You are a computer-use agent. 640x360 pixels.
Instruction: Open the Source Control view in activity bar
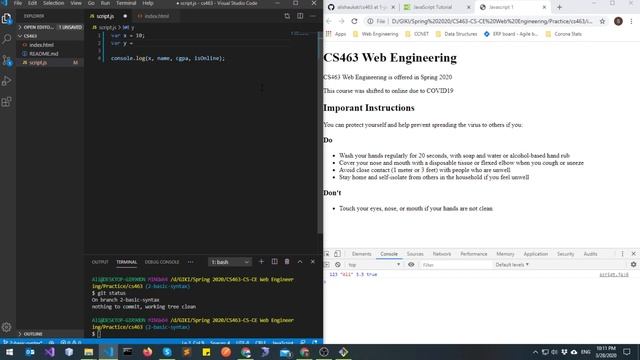(x=7, y=60)
